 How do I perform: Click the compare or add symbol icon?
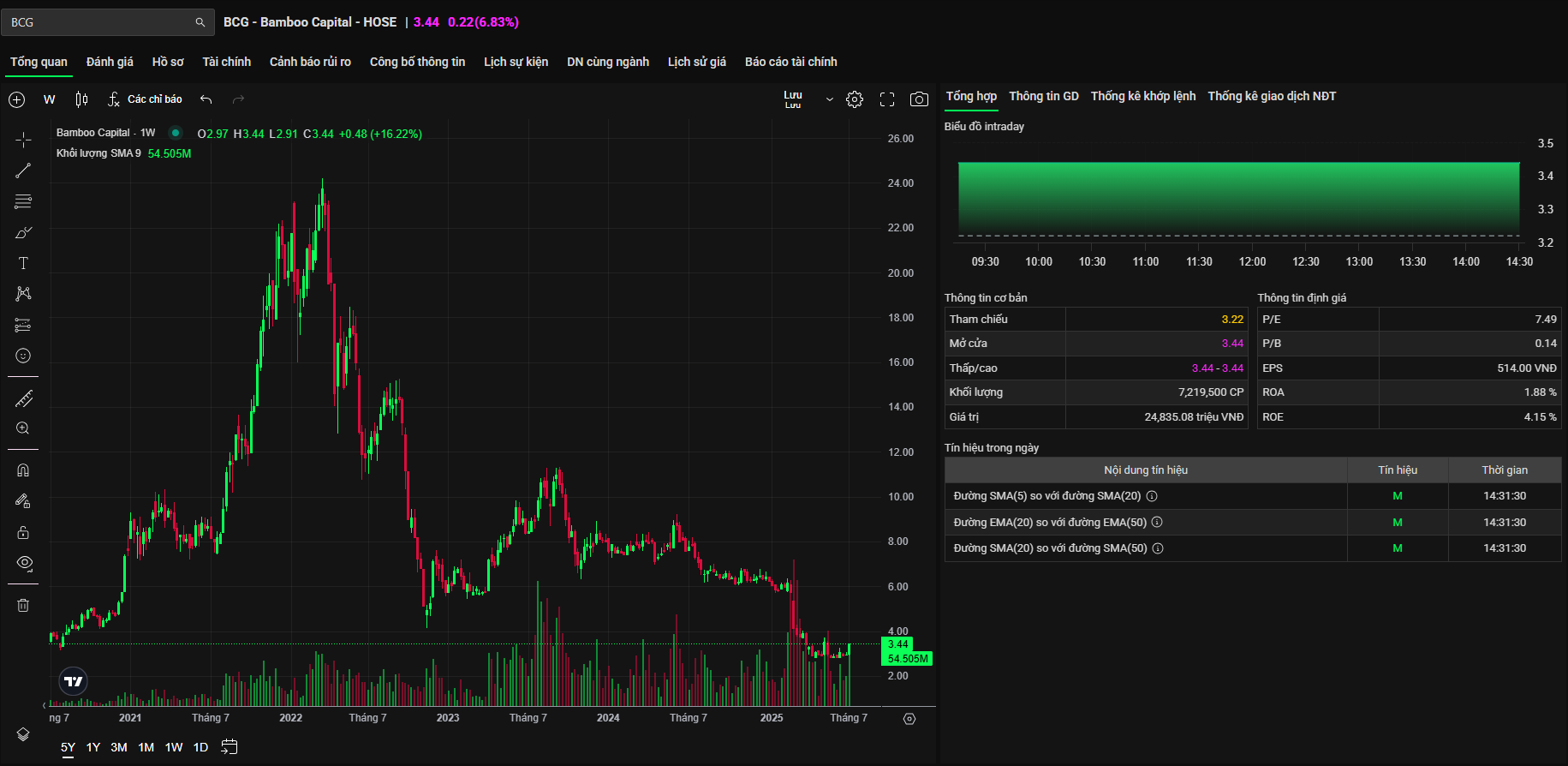pos(16,99)
